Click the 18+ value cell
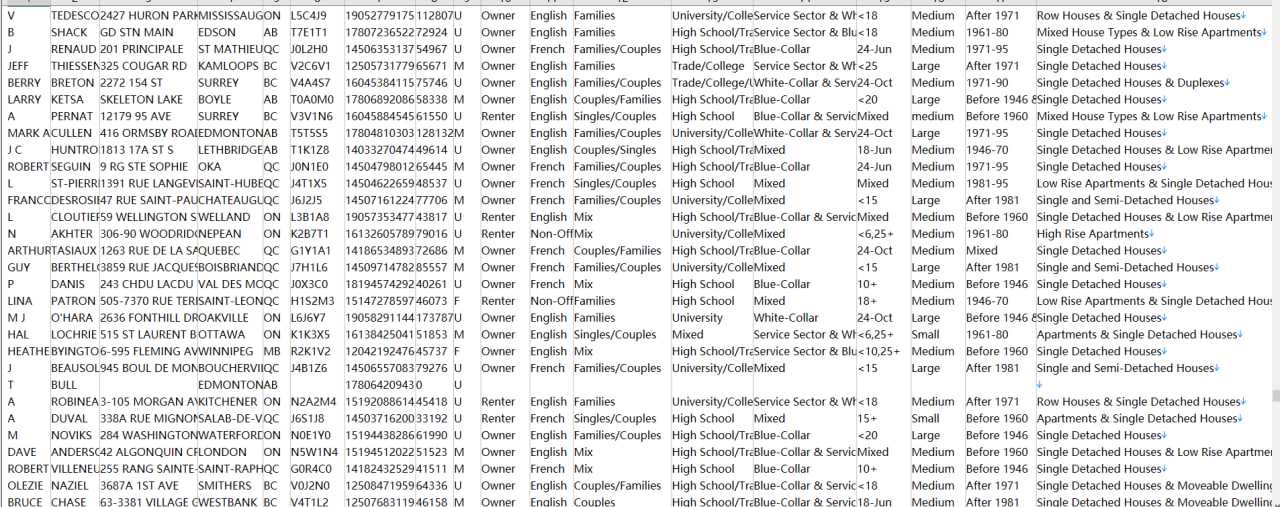1280x507 pixels. pyautogui.click(x=882, y=301)
